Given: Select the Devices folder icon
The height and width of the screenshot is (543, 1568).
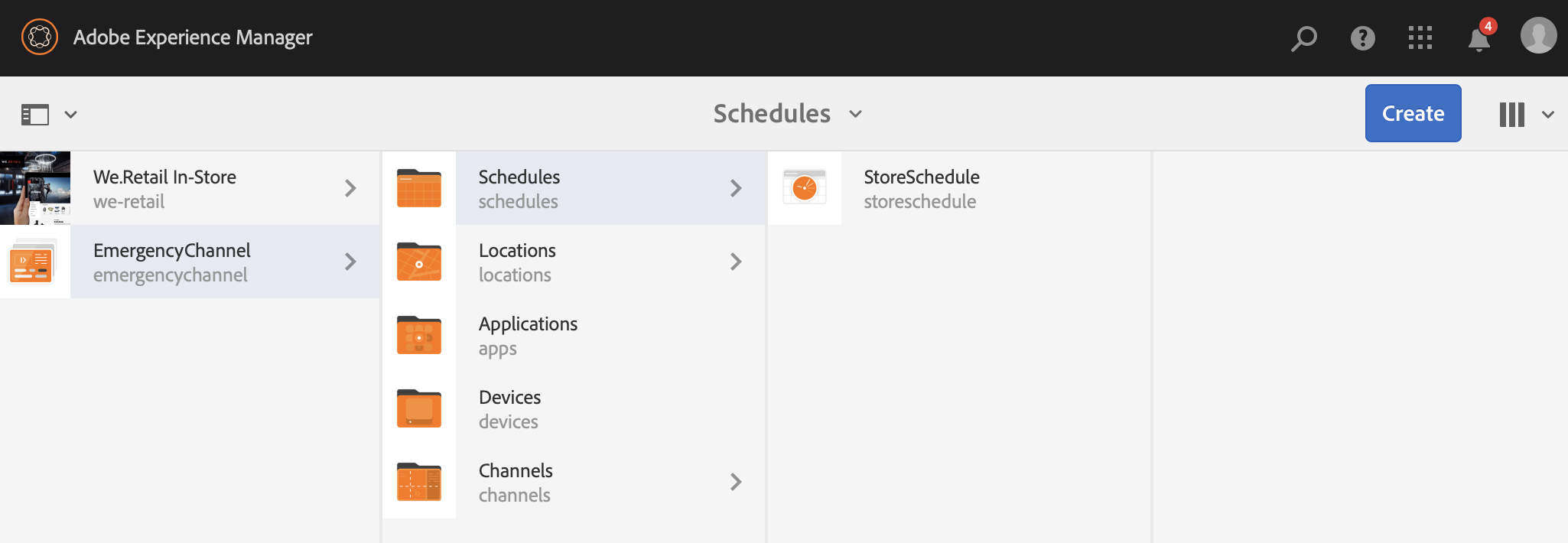Looking at the screenshot, I should tap(419, 408).
